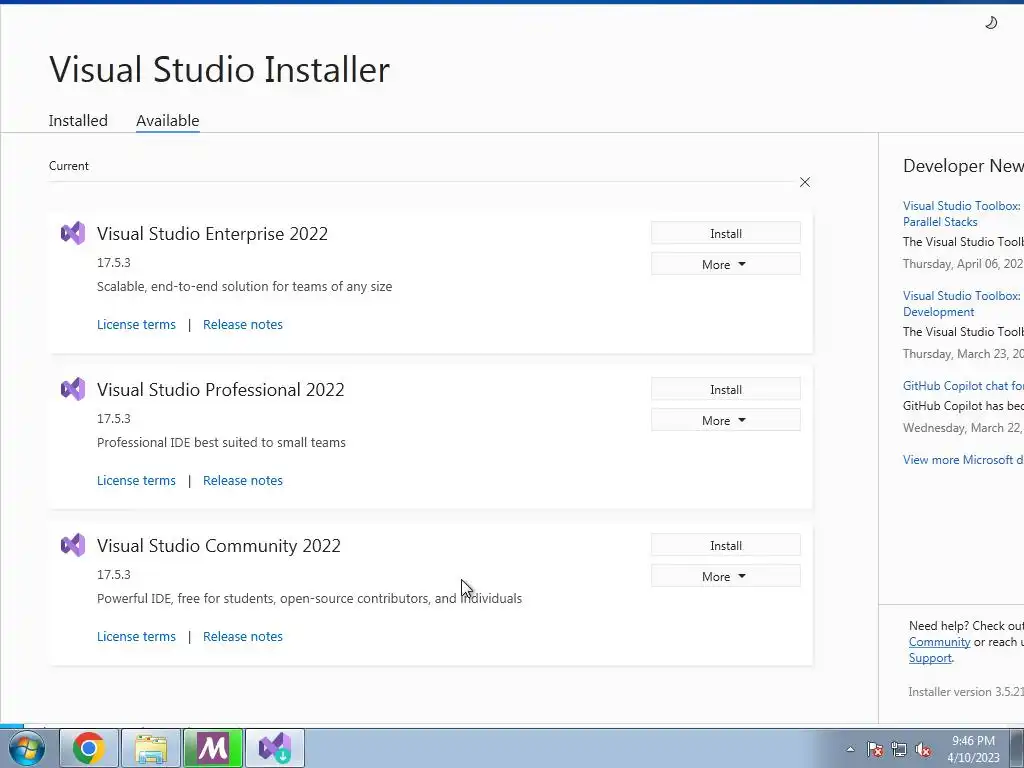
Task: Click the Thursday, March 23 date text
Action: click(x=963, y=353)
